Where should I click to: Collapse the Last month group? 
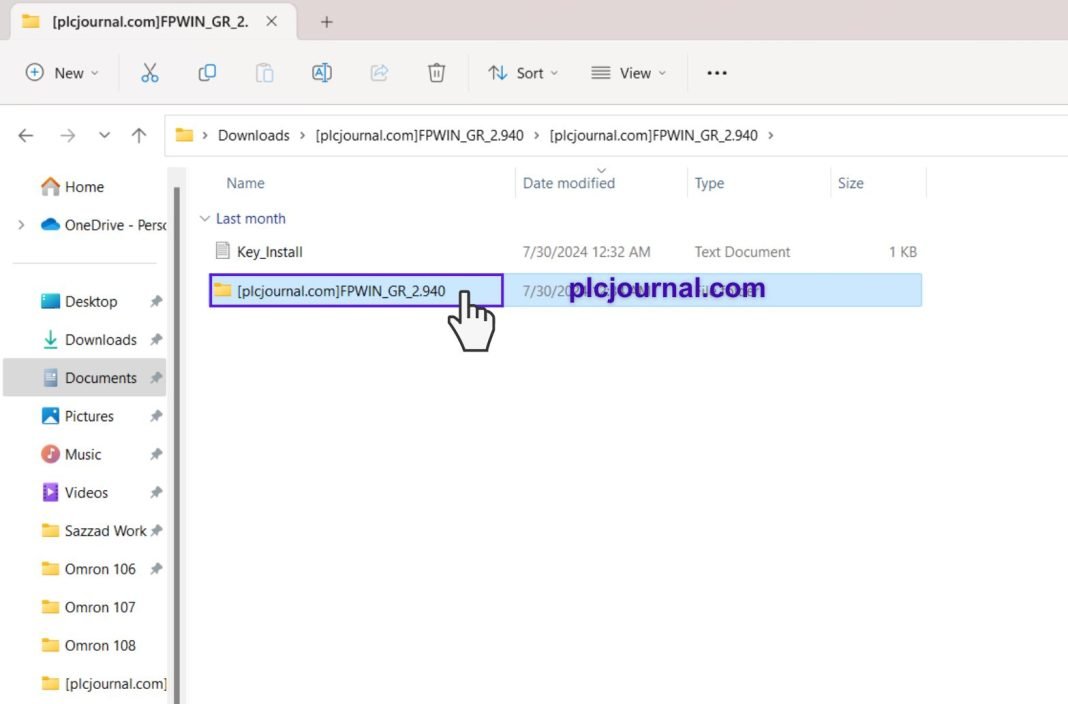point(204,218)
